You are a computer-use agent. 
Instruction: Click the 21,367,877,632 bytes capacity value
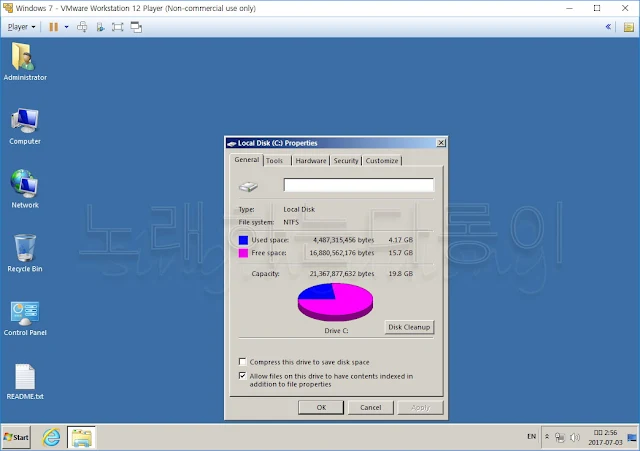coord(342,273)
